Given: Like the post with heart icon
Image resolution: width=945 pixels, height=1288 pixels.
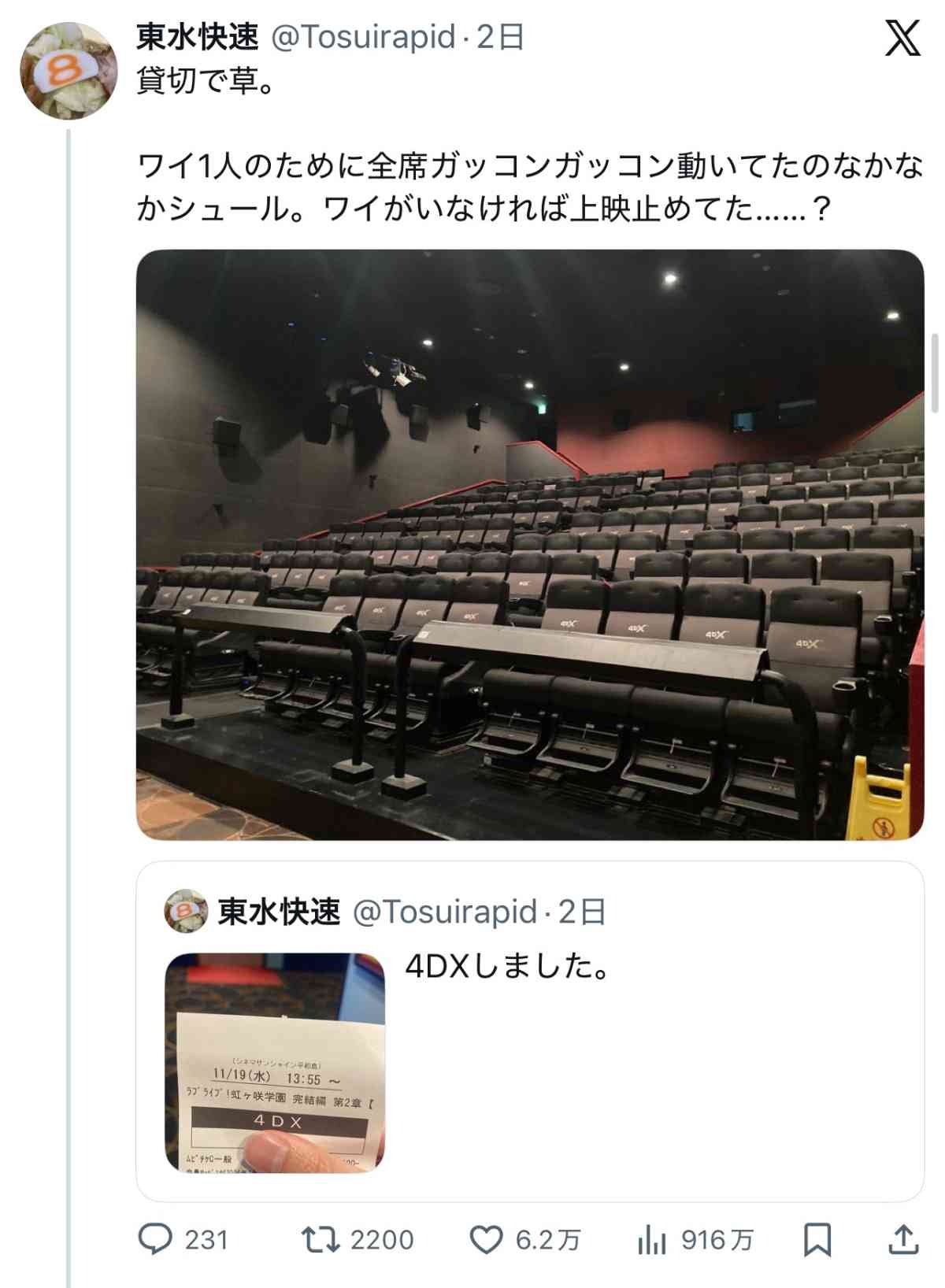Looking at the screenshot, I should [486, 1240].
